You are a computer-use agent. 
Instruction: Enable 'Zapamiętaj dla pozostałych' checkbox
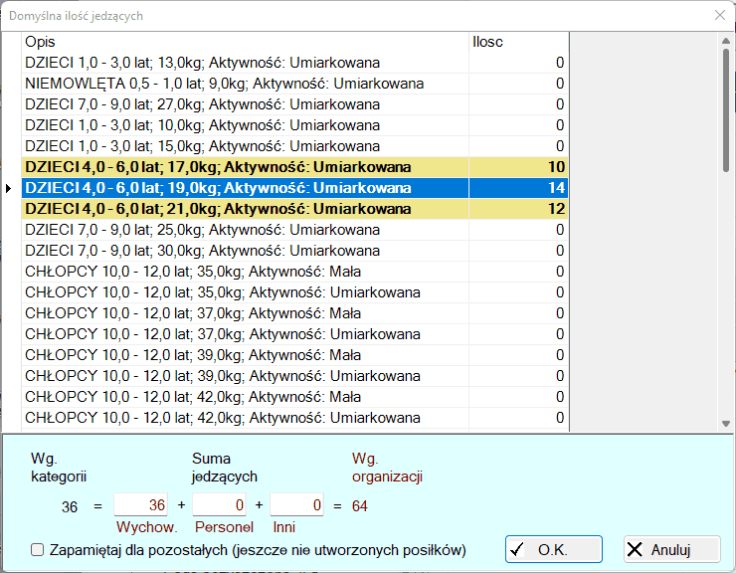click(38, 550)
